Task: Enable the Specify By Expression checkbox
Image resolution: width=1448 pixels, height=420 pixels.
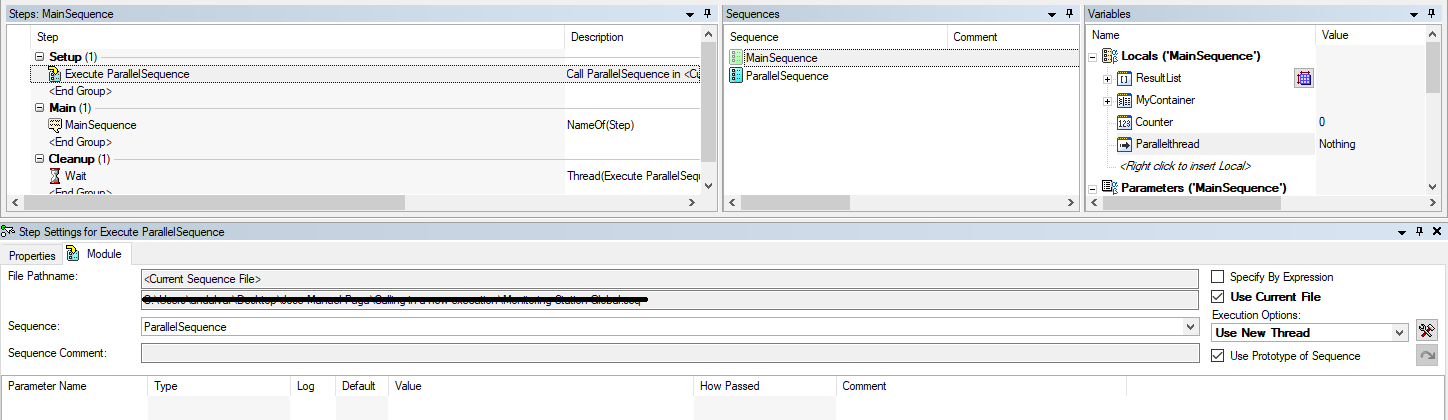Action: tap(1218, 277)
